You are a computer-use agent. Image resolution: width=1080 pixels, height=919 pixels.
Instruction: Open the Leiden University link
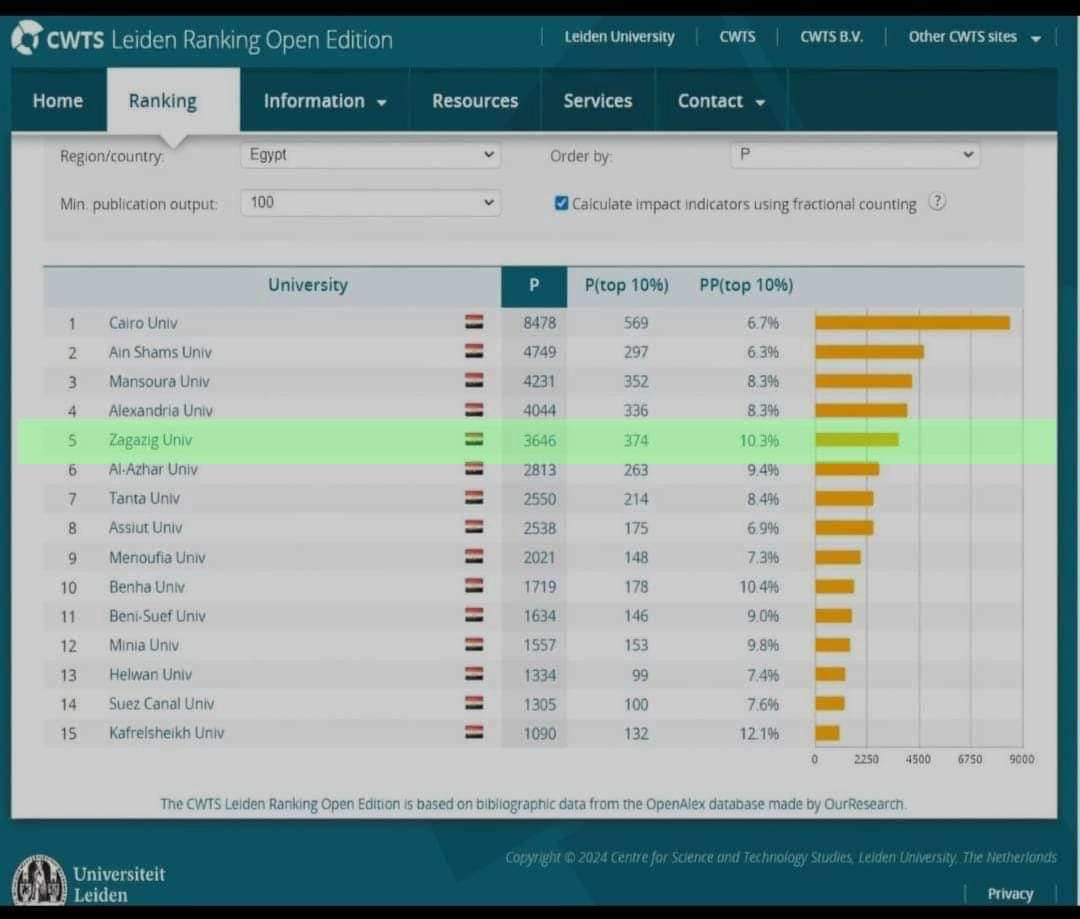[619, 37]
